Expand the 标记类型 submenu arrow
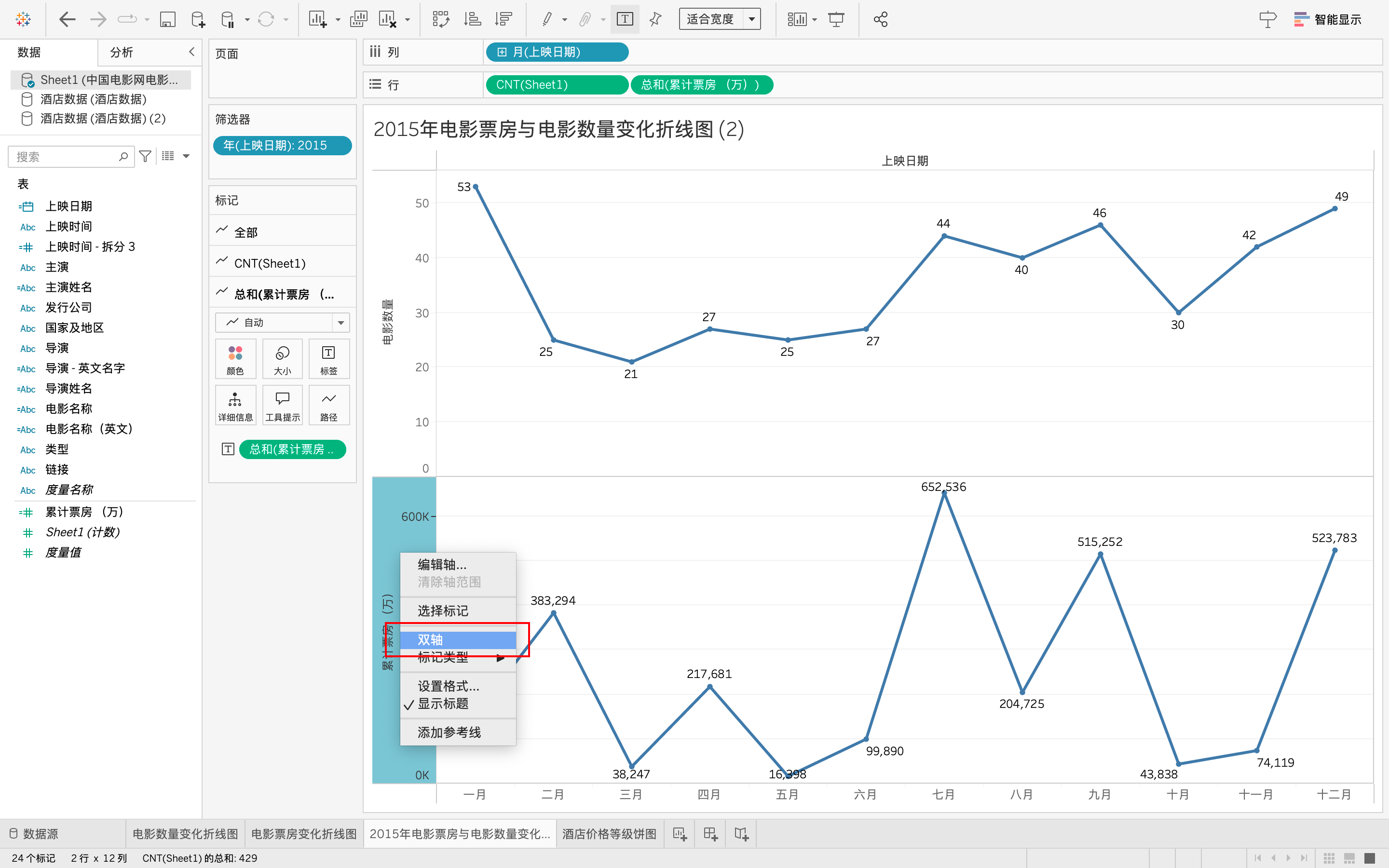The image size is (1389, 868). pyautogui.click(x=500, y=658)
